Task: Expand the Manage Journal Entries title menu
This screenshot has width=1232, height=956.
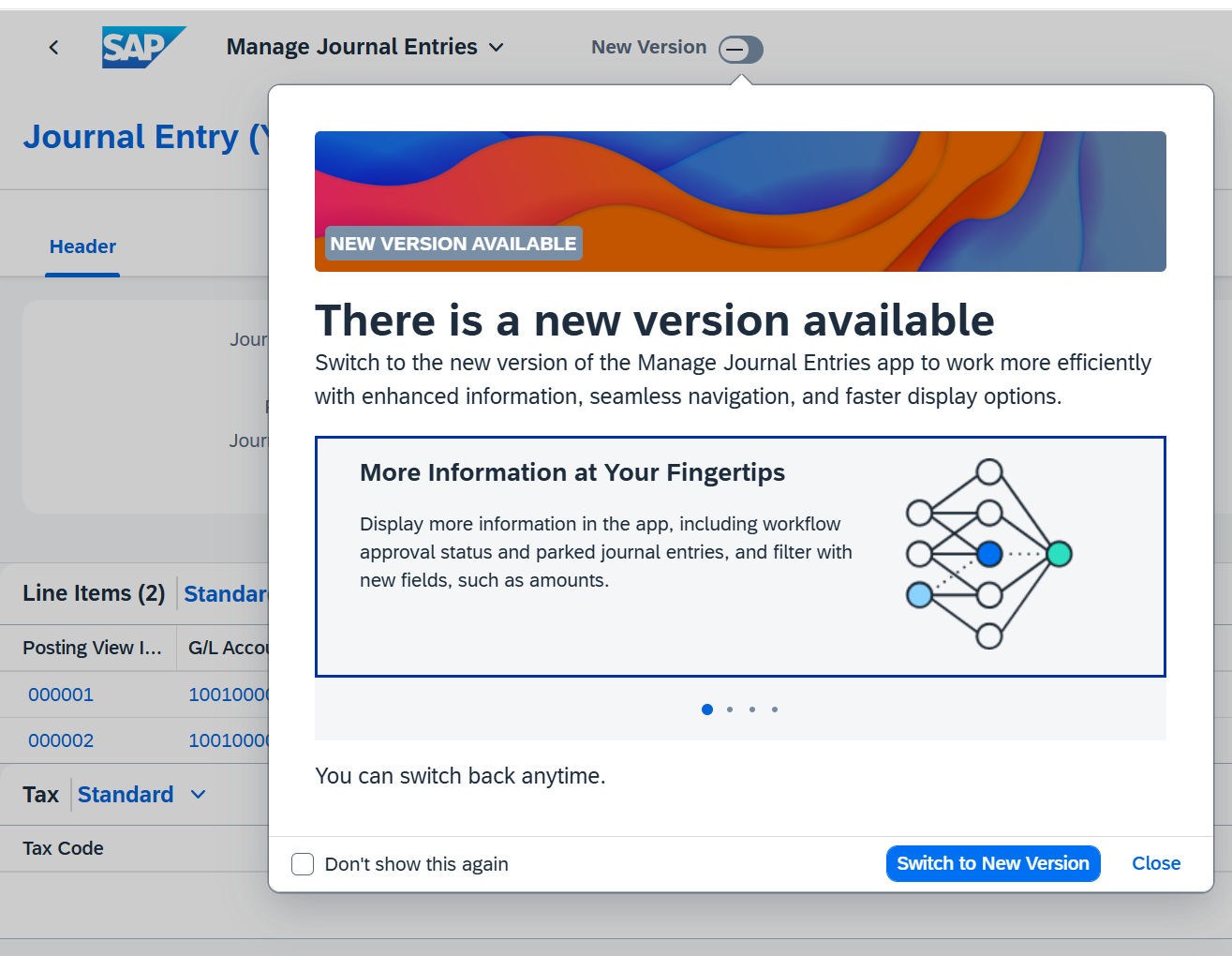Action: coord(365,47)
